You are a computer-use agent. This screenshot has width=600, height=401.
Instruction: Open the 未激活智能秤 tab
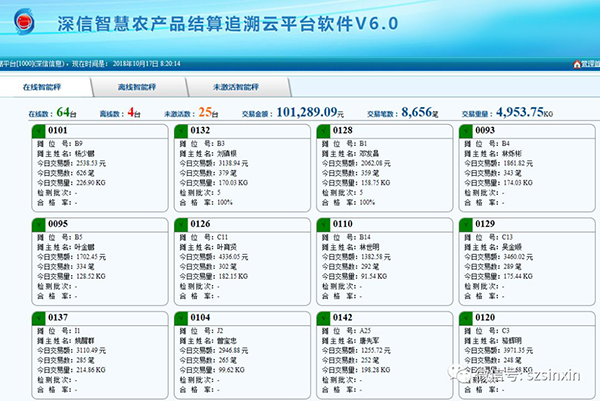pyautogui.click(x=233, y=87)
